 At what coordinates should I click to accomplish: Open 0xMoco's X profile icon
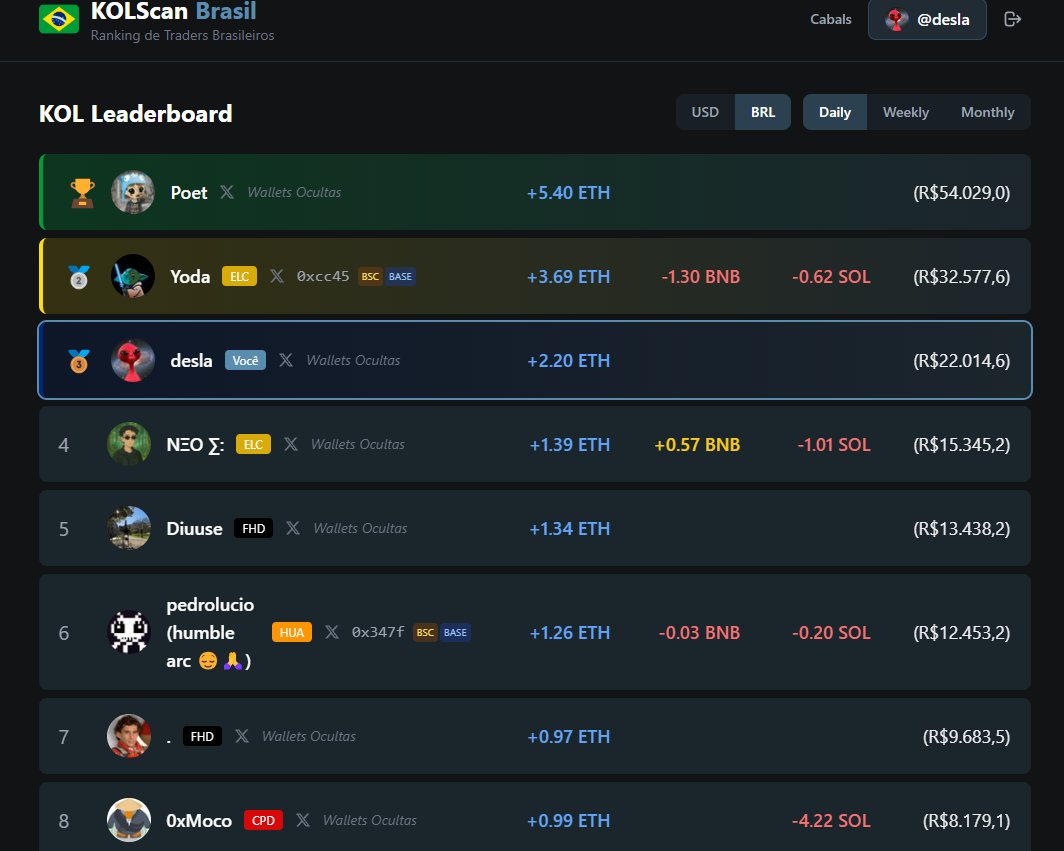click(303, 820)
